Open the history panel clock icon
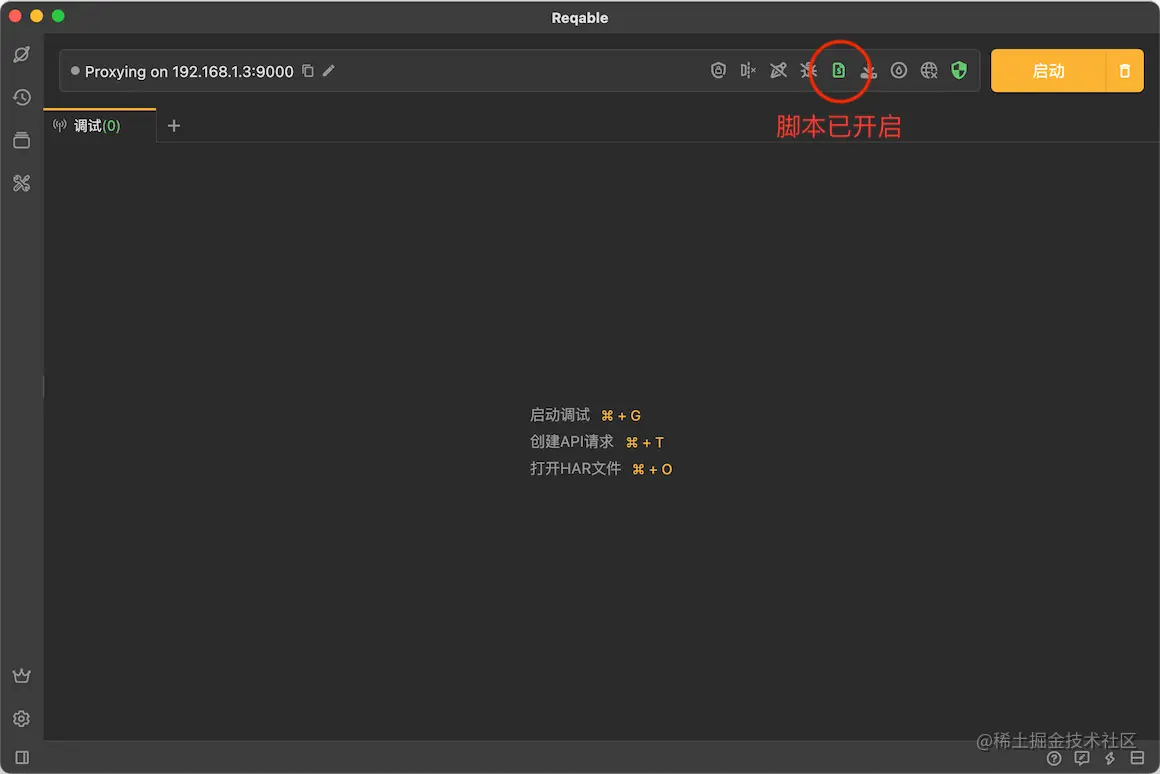 coord(21,97)
